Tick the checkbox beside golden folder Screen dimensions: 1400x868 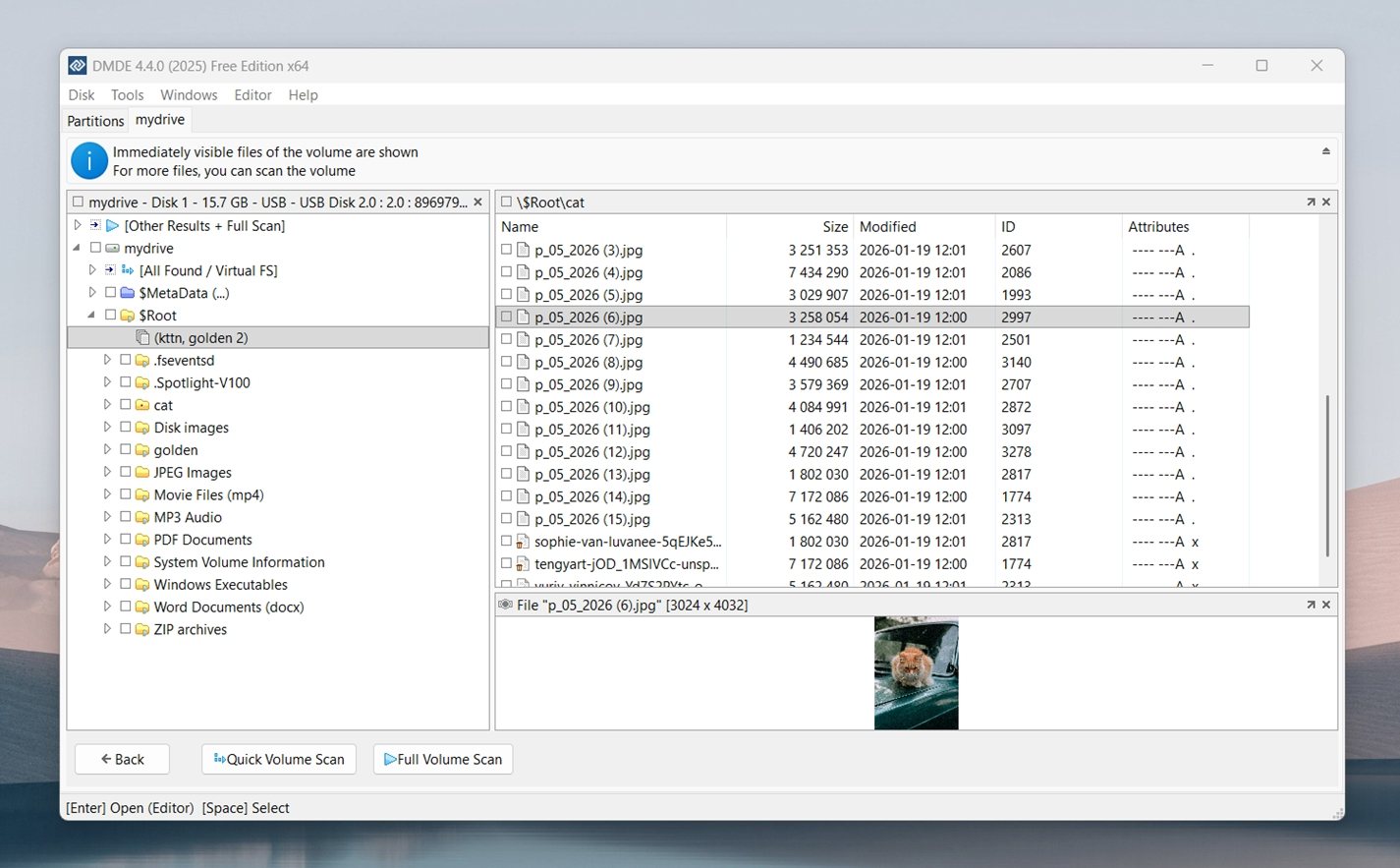(x=126, y=450)
